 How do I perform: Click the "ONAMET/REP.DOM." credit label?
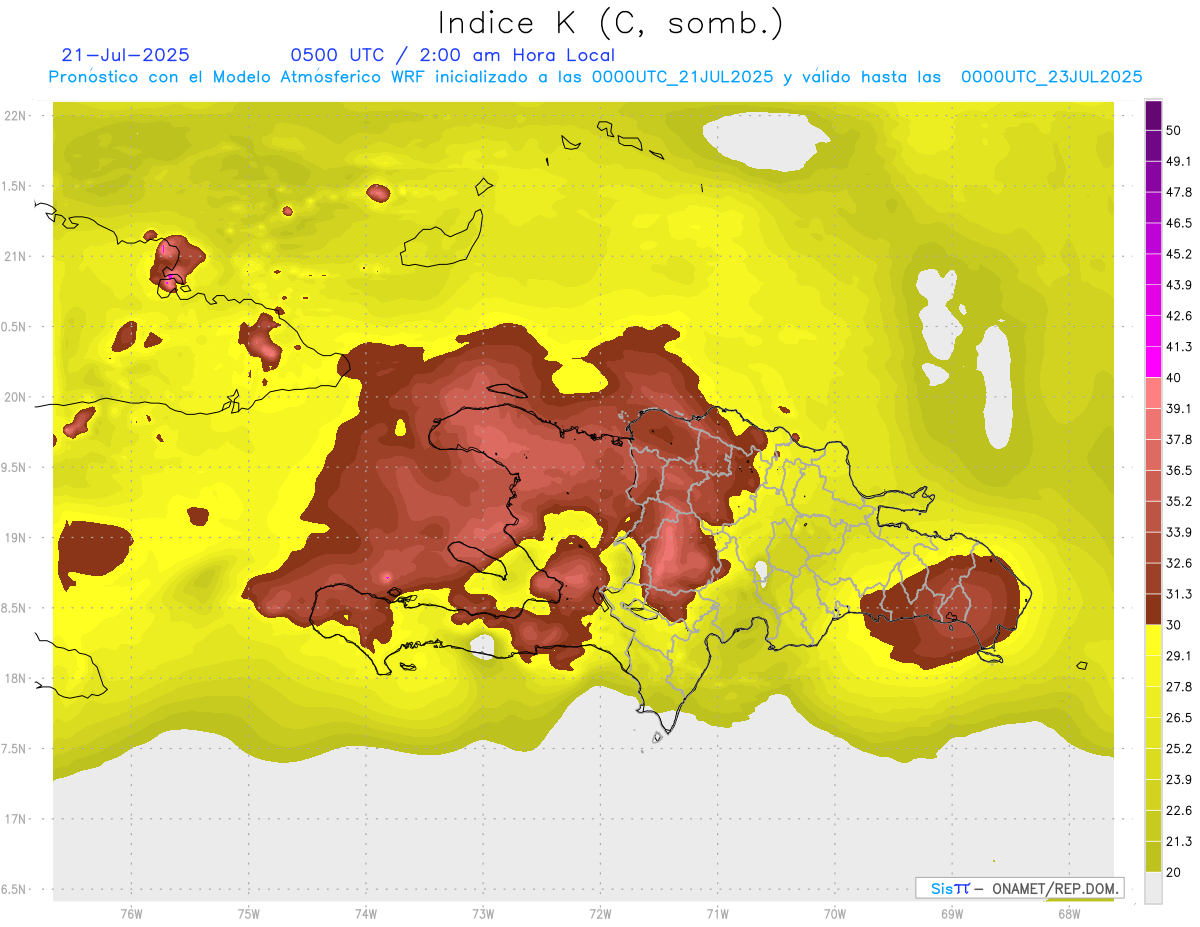click(1053, 888)
